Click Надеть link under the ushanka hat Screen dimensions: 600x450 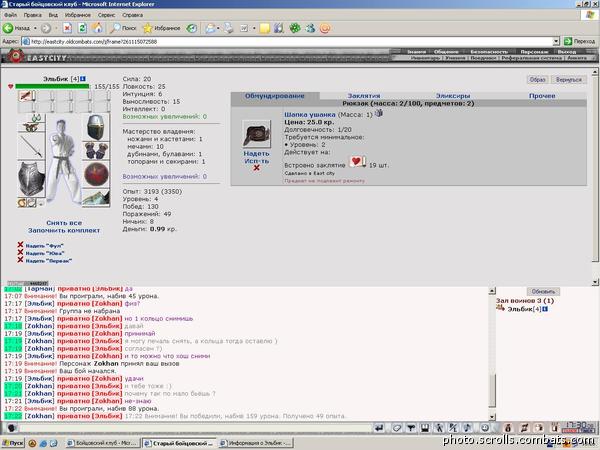pyautogui.click(x=256, y=153)
